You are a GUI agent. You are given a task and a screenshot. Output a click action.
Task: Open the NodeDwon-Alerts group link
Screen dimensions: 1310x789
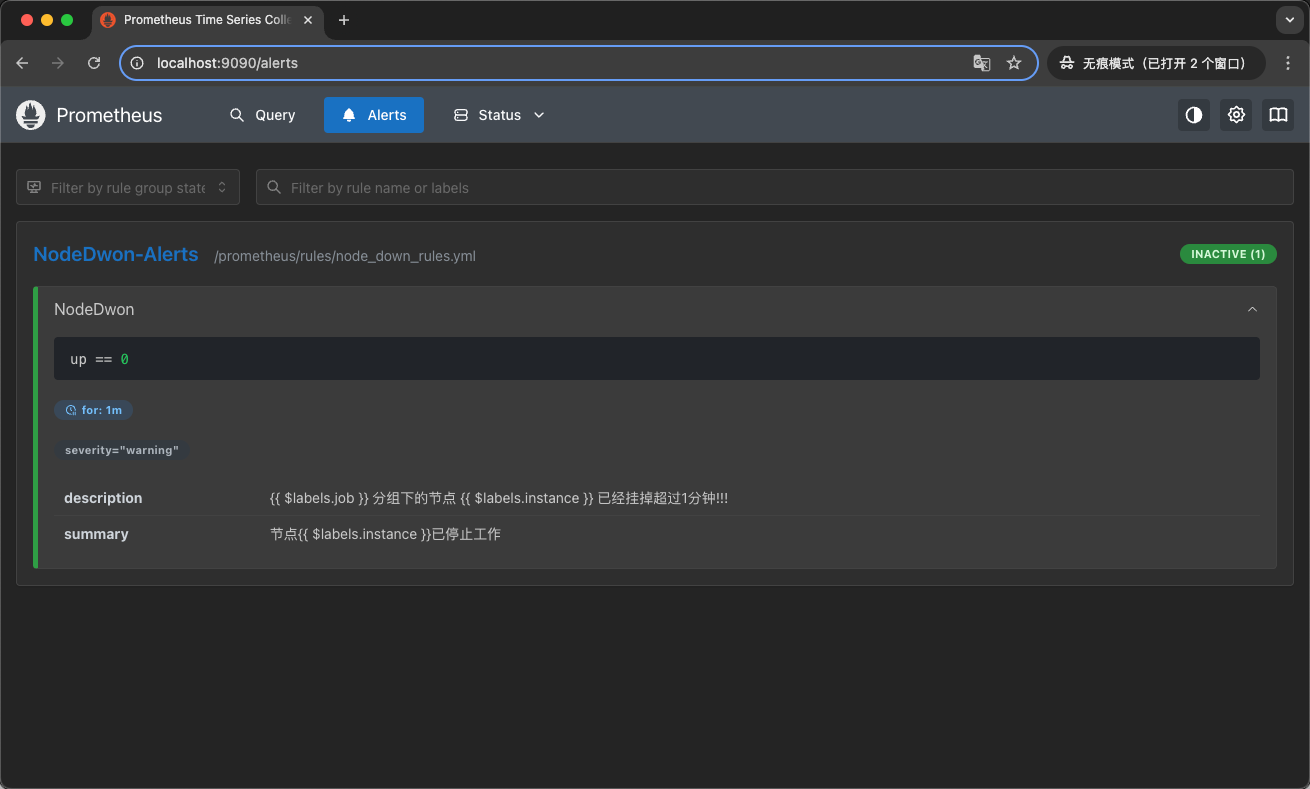(115, 254)
